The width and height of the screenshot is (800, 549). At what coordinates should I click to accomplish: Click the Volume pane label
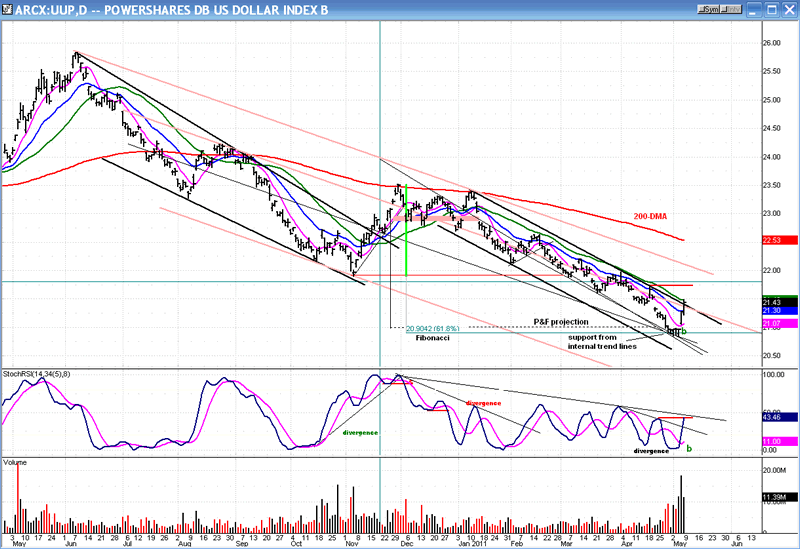[x=15, y=462]
